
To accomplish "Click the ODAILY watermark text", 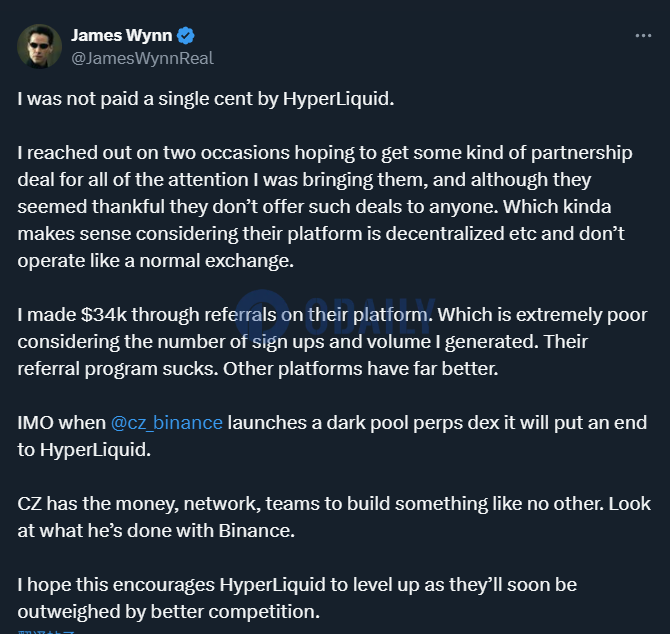I will click(x=370, y=317).
